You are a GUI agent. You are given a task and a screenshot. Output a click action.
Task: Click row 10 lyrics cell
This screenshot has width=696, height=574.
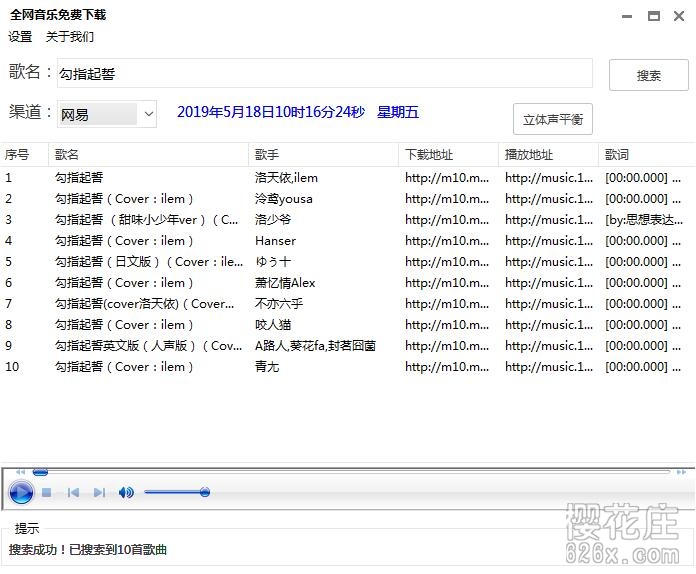643,367
